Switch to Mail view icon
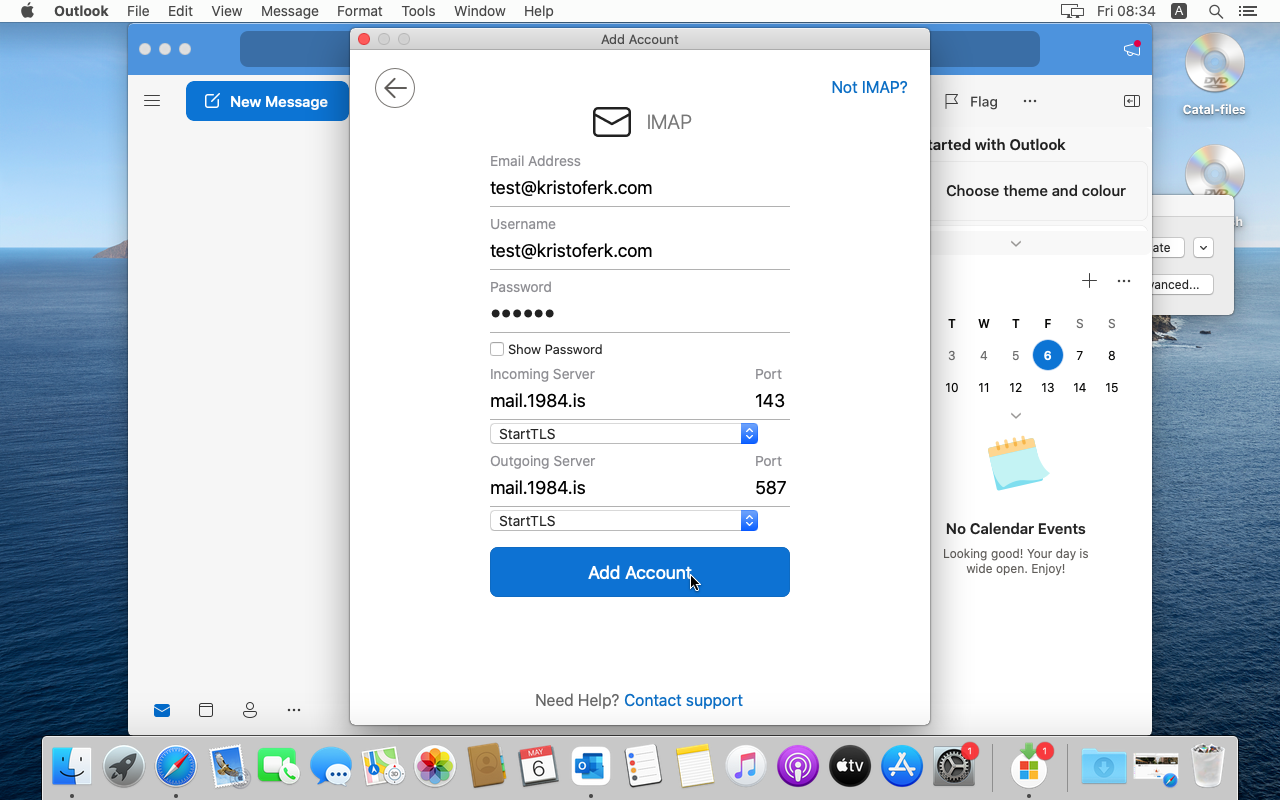This screenshot has width=1280, height=800. [162, 710]
